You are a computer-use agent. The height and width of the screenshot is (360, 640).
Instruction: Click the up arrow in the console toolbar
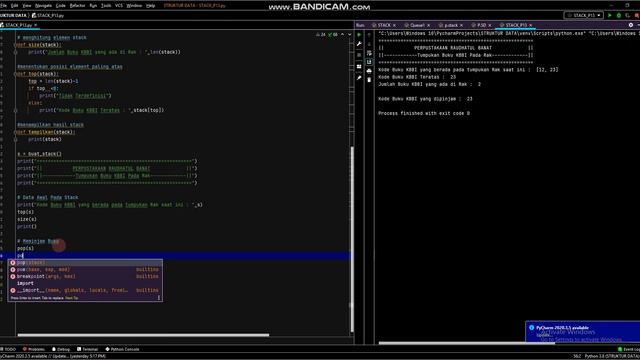pyautogui.click(x=369, y=35)
